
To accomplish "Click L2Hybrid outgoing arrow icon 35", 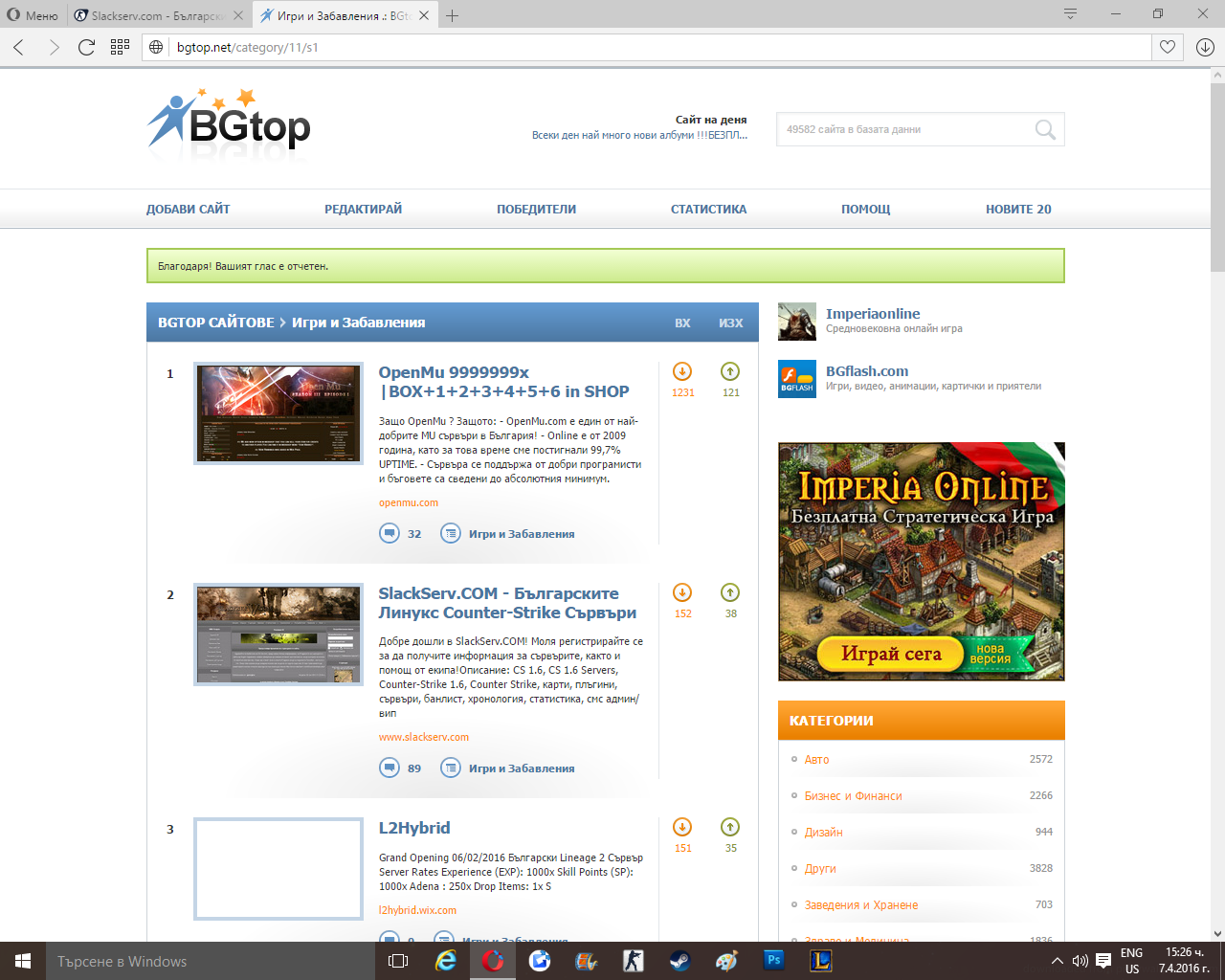I will (730, 827).
